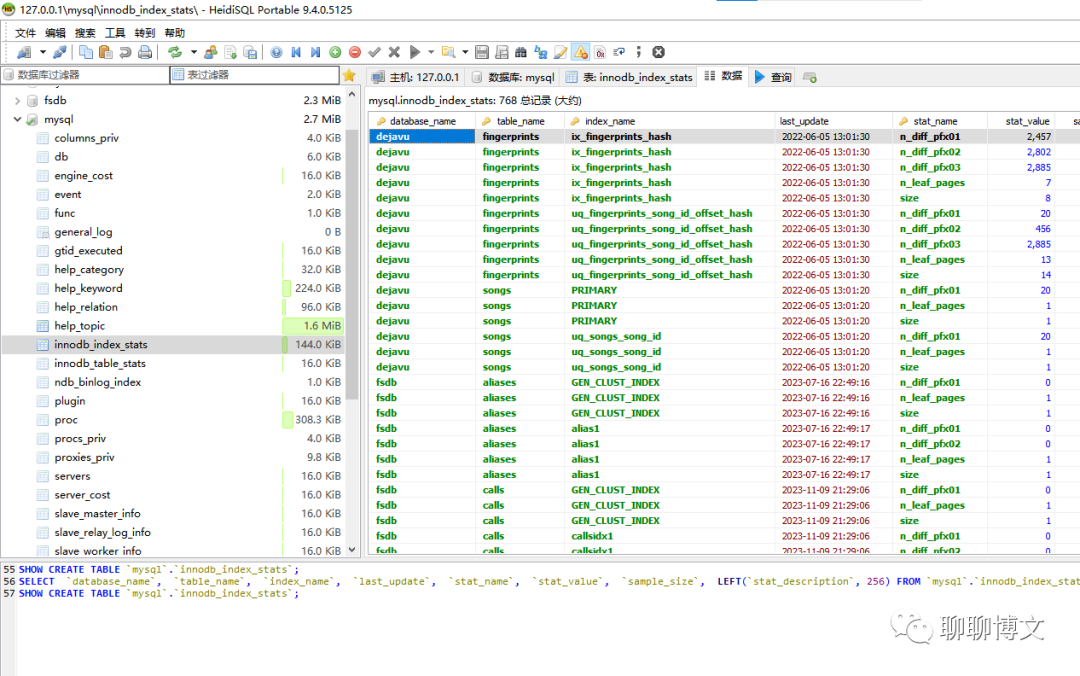
Task: Click the round black X stop icon
Action: pos(658,52)
